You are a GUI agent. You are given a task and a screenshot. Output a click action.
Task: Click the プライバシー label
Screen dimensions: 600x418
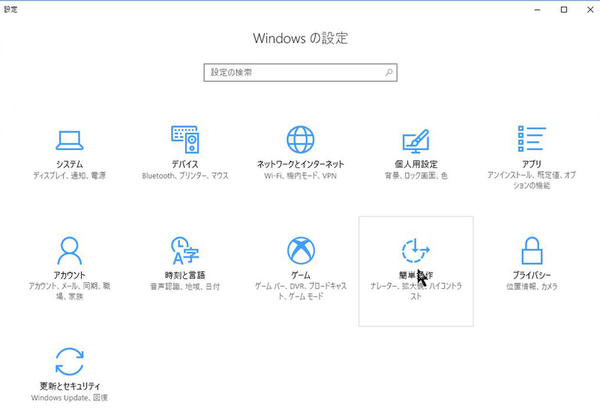pos(532,275)
